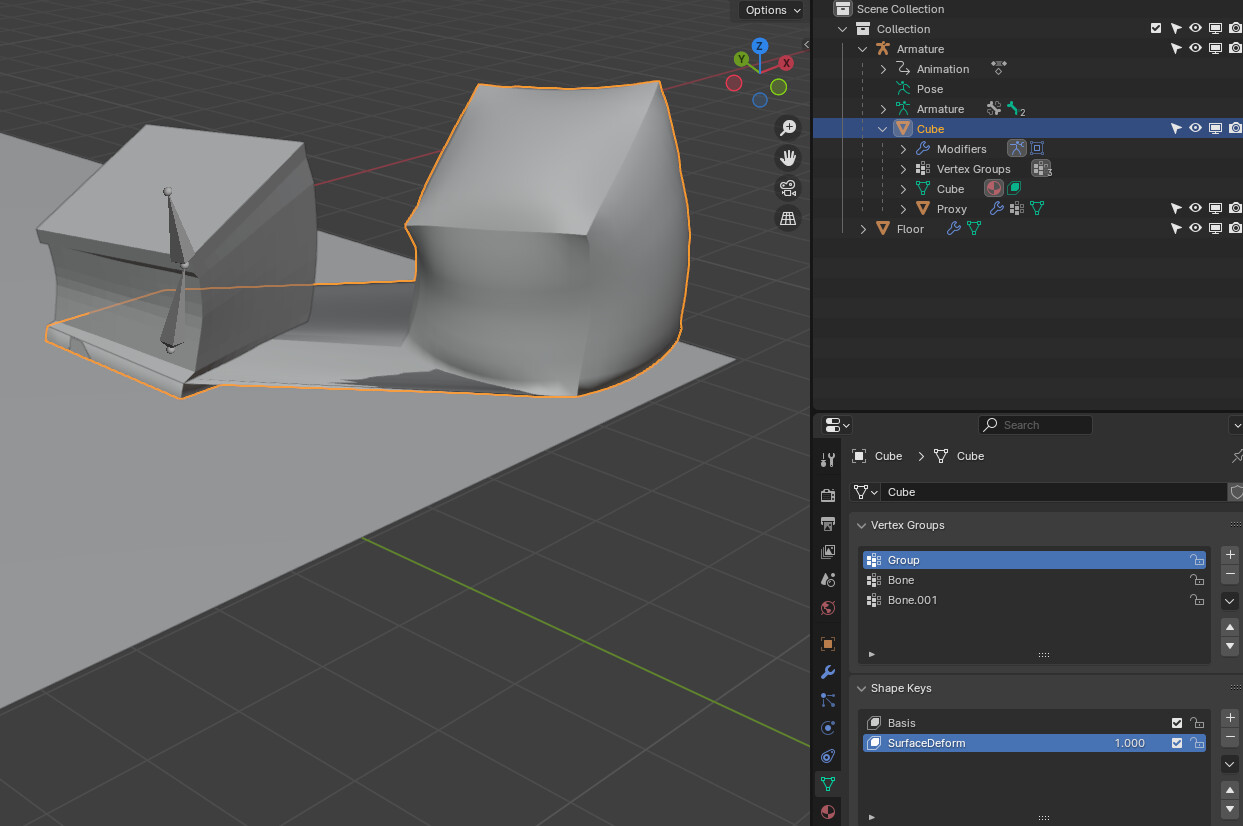Collapse the Armature object tree
The image size is (1243, 826).
863,49
